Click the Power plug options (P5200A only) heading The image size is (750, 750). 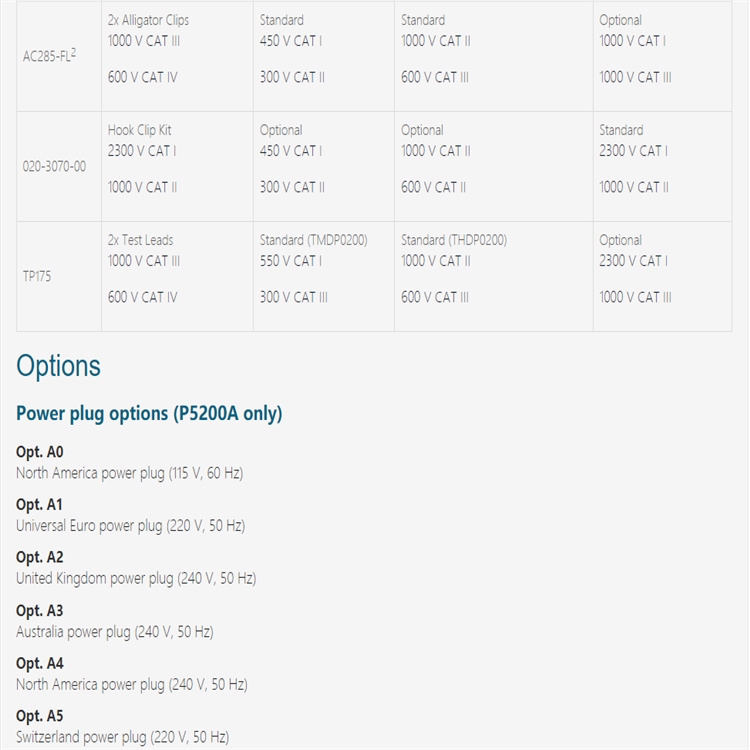click(149, 413)
